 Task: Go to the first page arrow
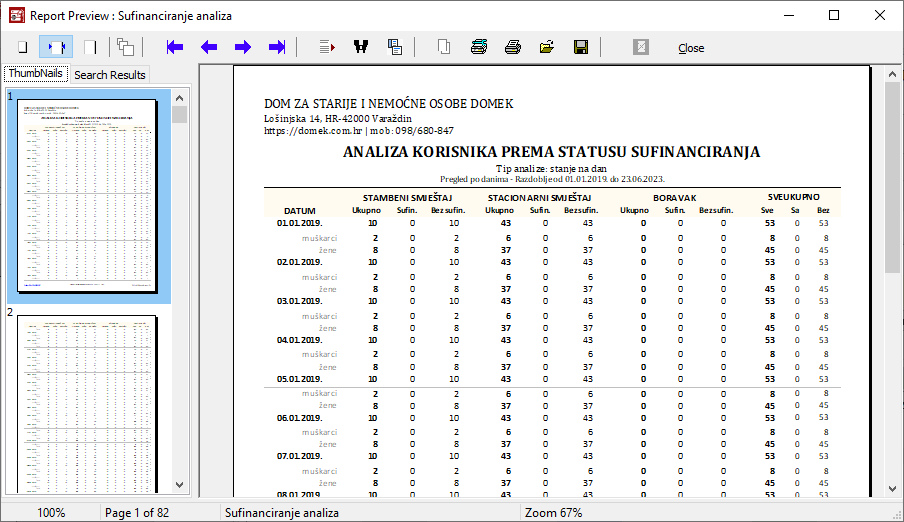[175, 47]
